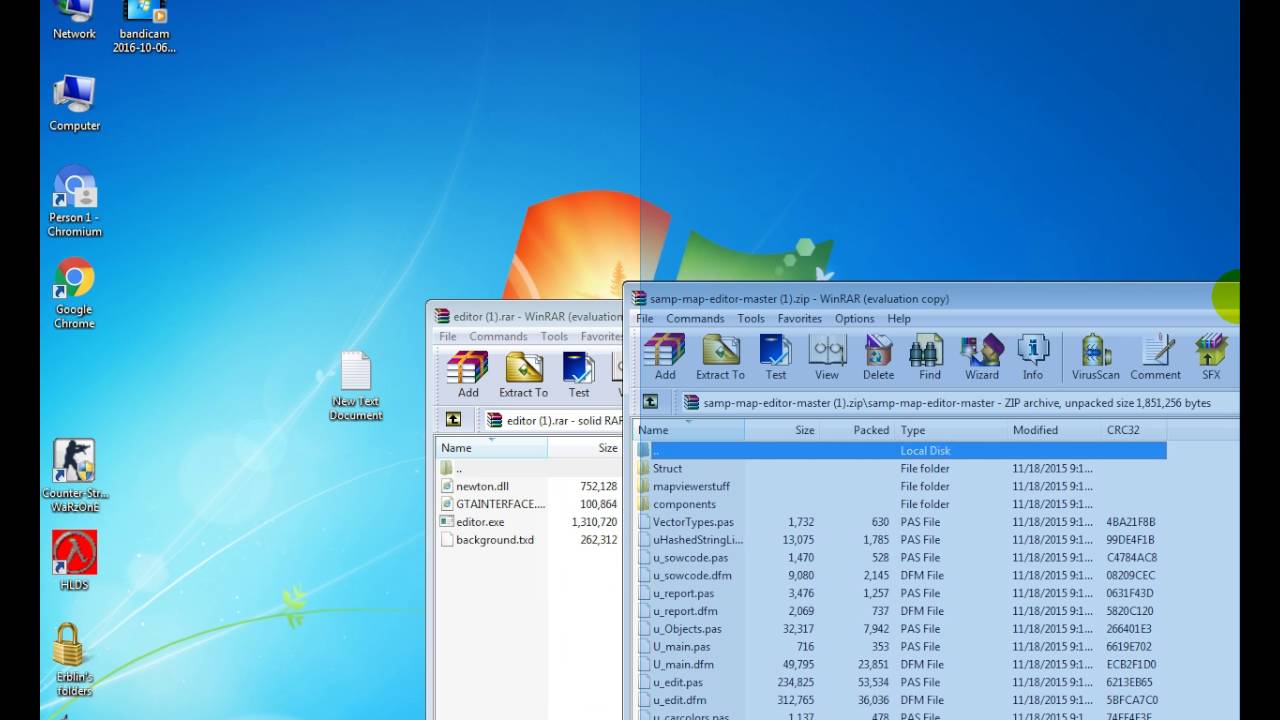Viewport: 1280px width, 720px height.
Task: Select u_Objects.pas file
Action: point(900,629)
